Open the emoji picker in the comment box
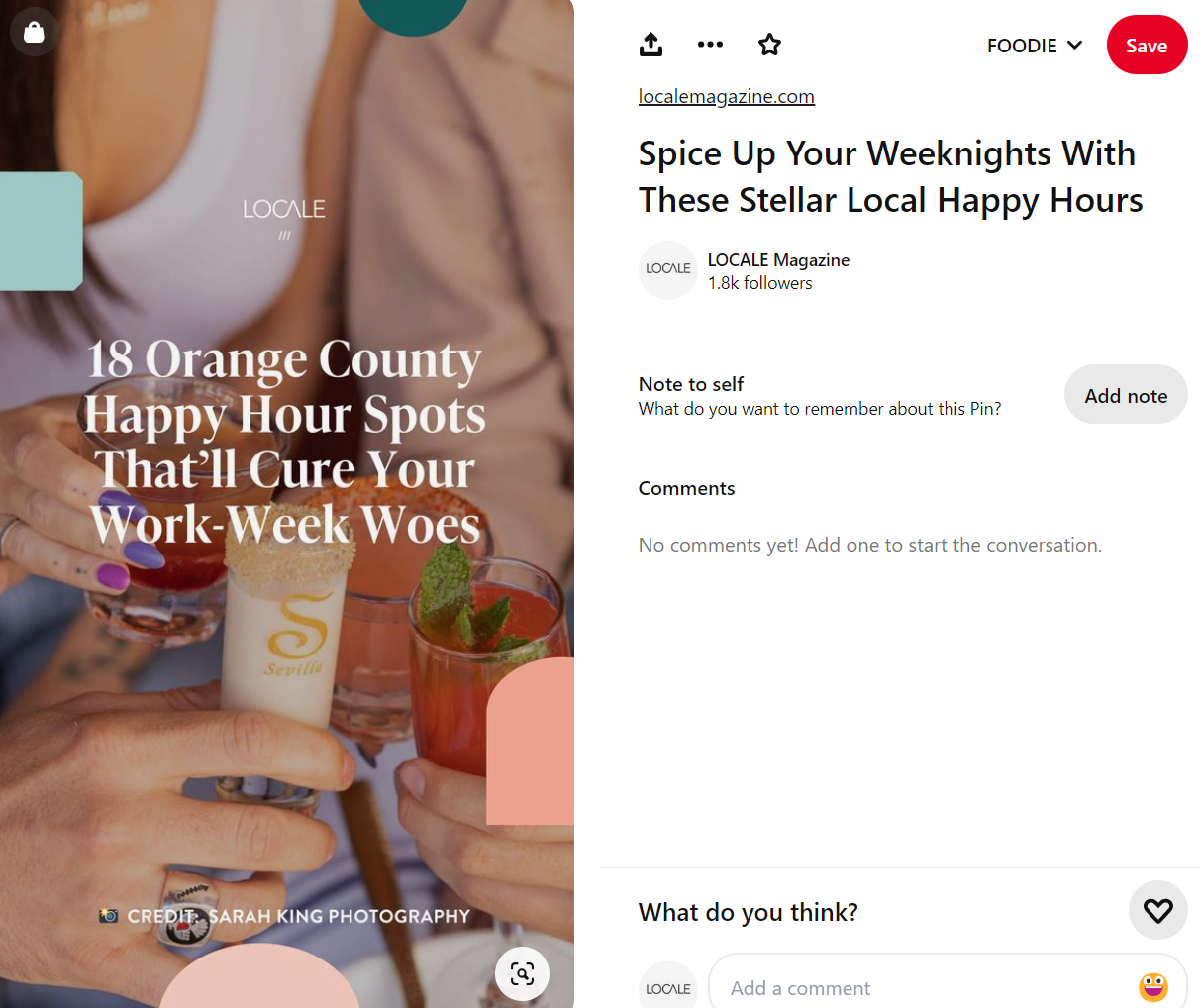Viewport: 1200px width, 1008px height. (x=1152, y=987)
